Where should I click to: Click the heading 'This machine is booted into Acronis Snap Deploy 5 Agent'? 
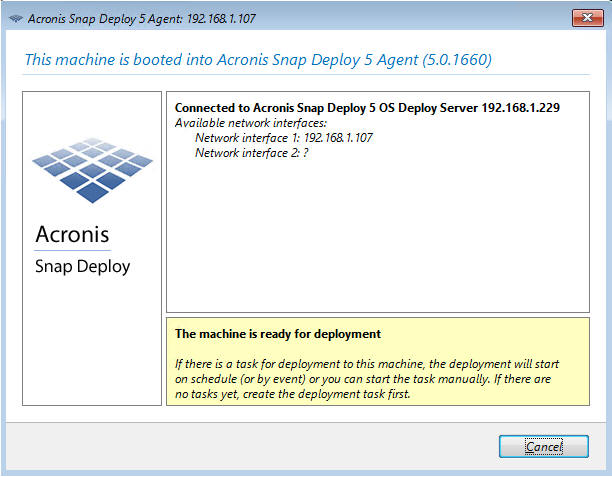click(x=258, y=60)
